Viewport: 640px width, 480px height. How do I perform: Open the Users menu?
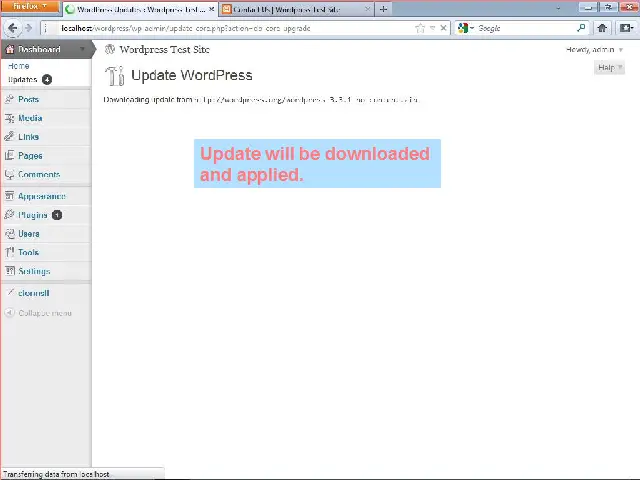click(29, 234)
